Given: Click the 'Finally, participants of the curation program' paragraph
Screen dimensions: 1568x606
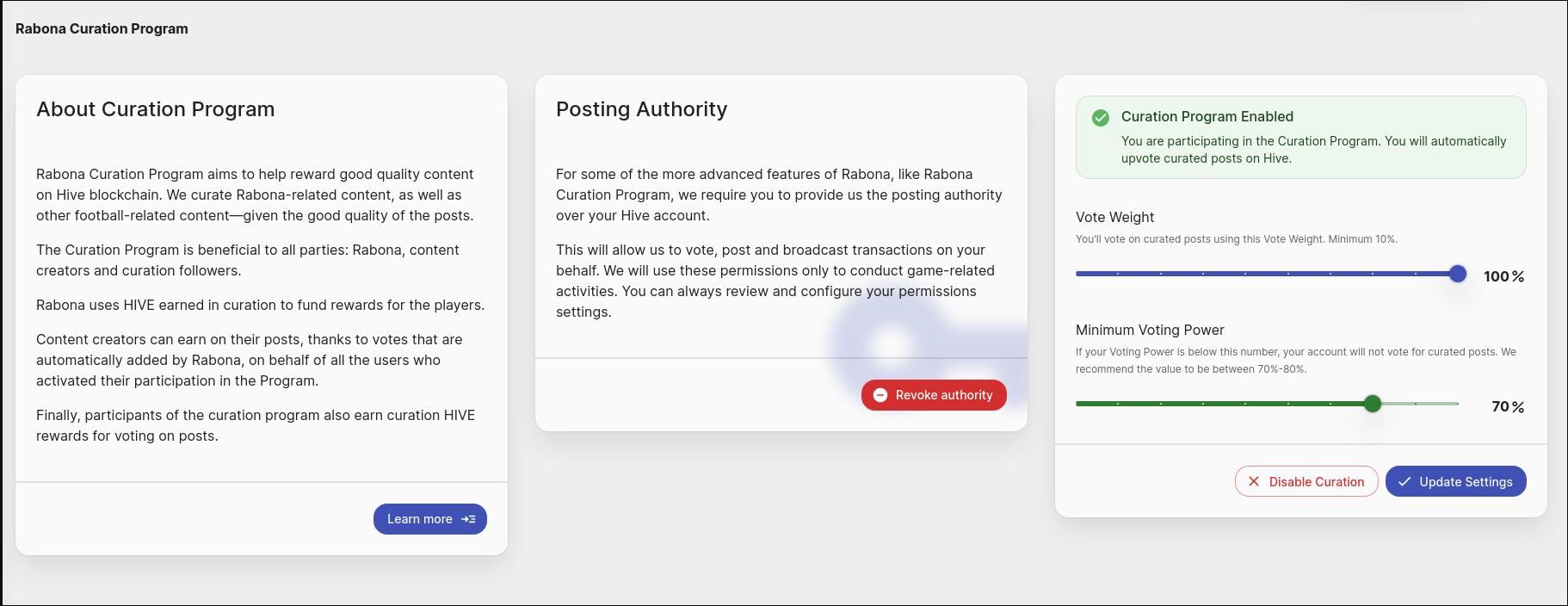Looking at the screenshot, I should tap(256, 425).
